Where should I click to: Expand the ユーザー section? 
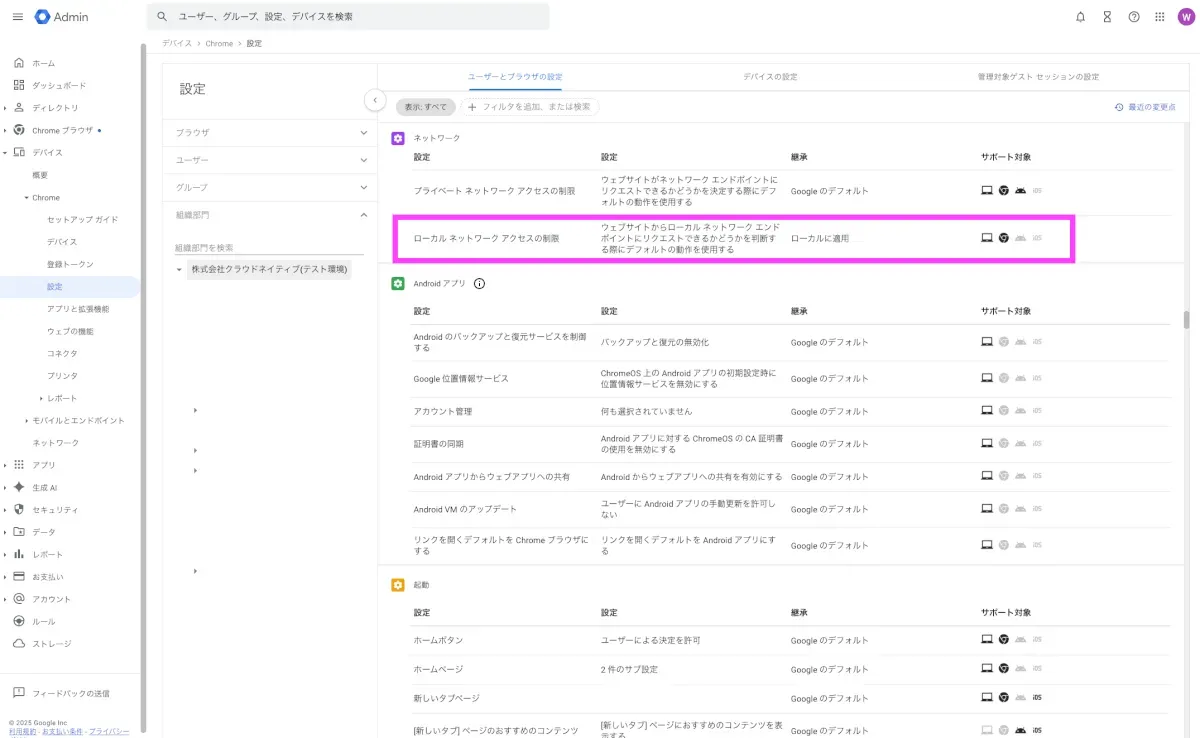point(364,160)
